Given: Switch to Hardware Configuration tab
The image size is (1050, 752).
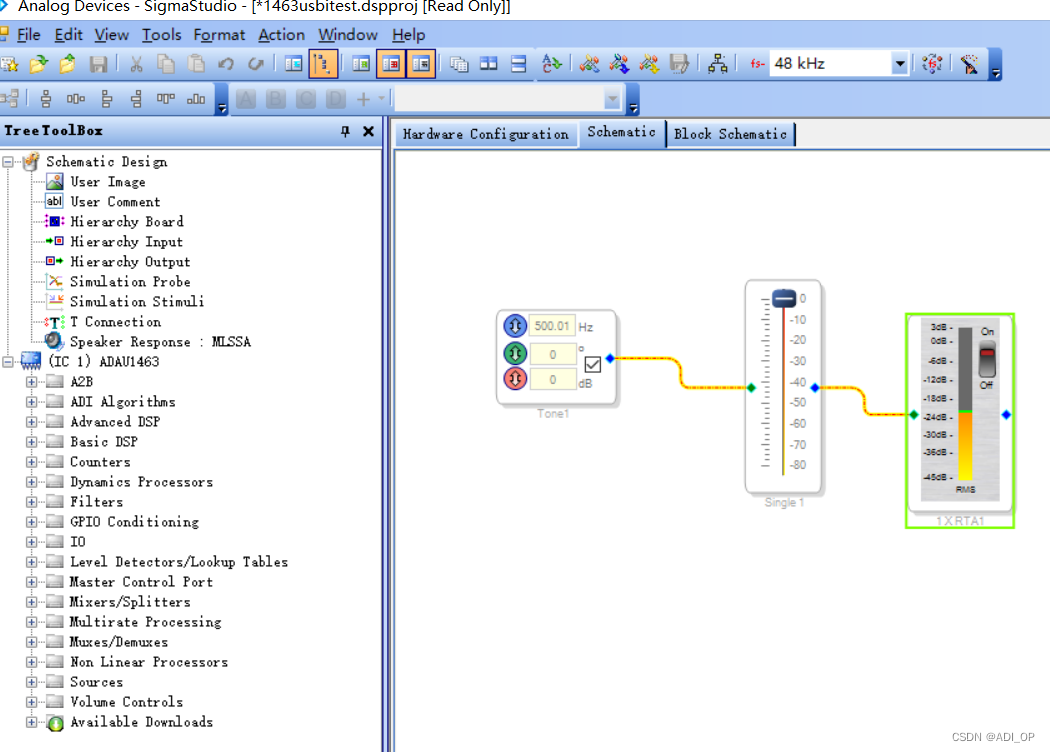Looking at the screenshot, I should point(485,134).
